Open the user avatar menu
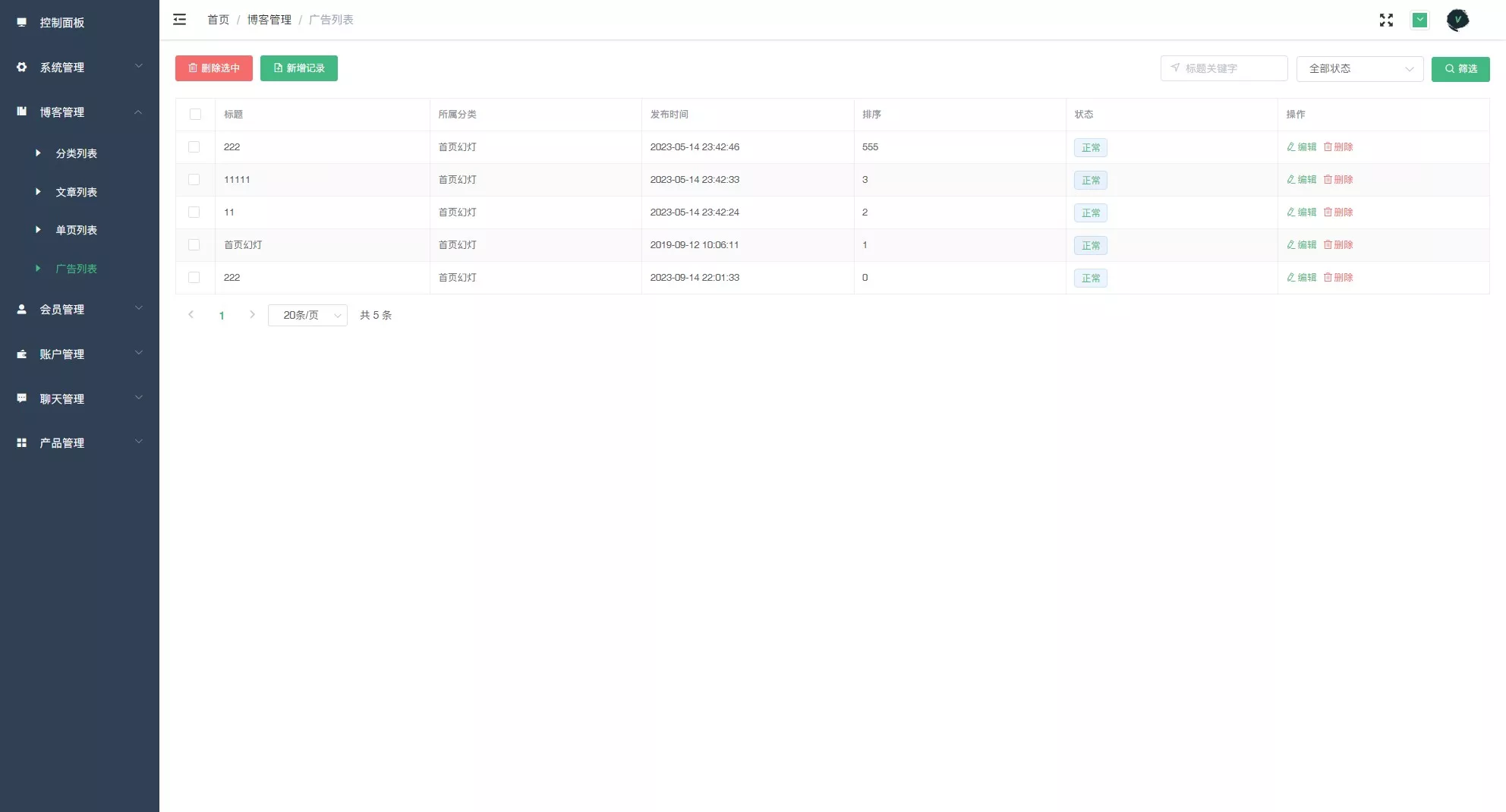1506x812 pixels. (1457, 20)
